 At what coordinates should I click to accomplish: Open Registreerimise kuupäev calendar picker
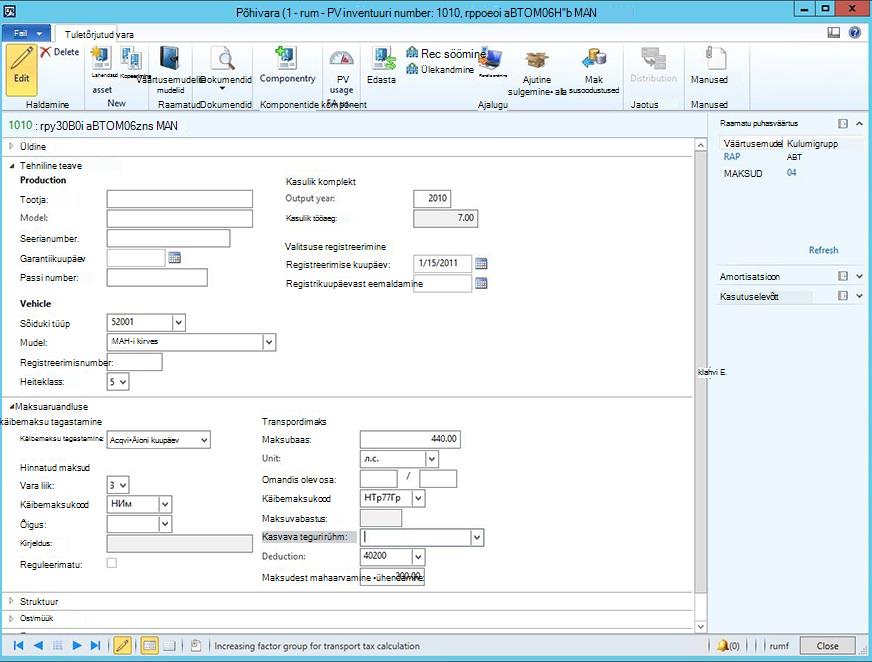481,264
